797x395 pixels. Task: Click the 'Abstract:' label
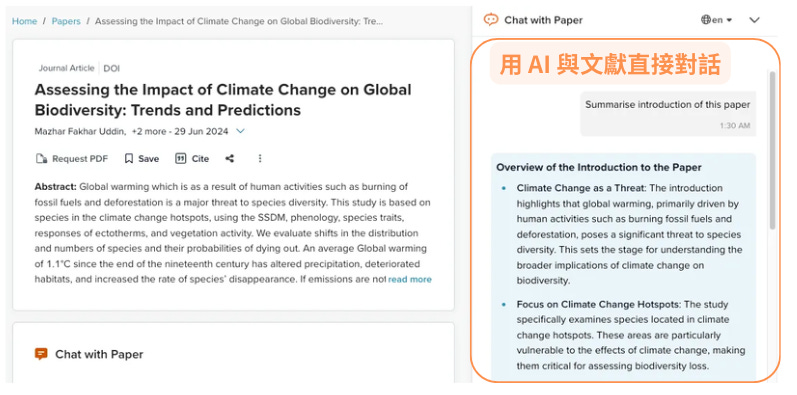55,187
